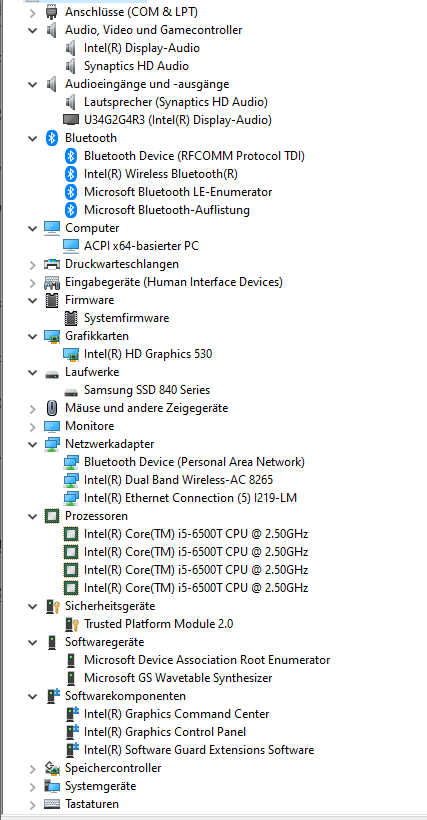Expand the Anschlüsse (COM & LPT) node

coord(33,12)
